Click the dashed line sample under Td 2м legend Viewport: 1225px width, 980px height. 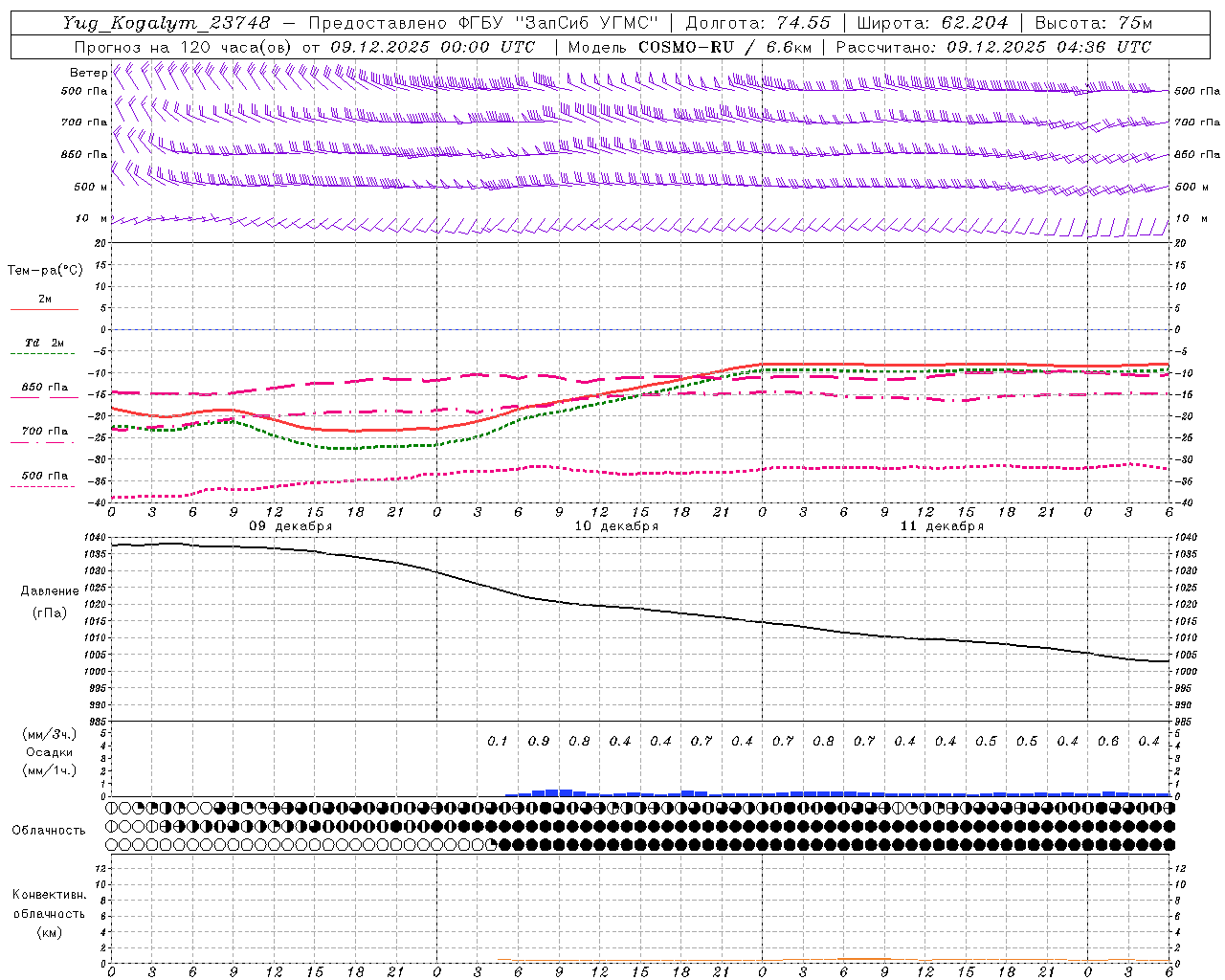click(x=43, y=354)
